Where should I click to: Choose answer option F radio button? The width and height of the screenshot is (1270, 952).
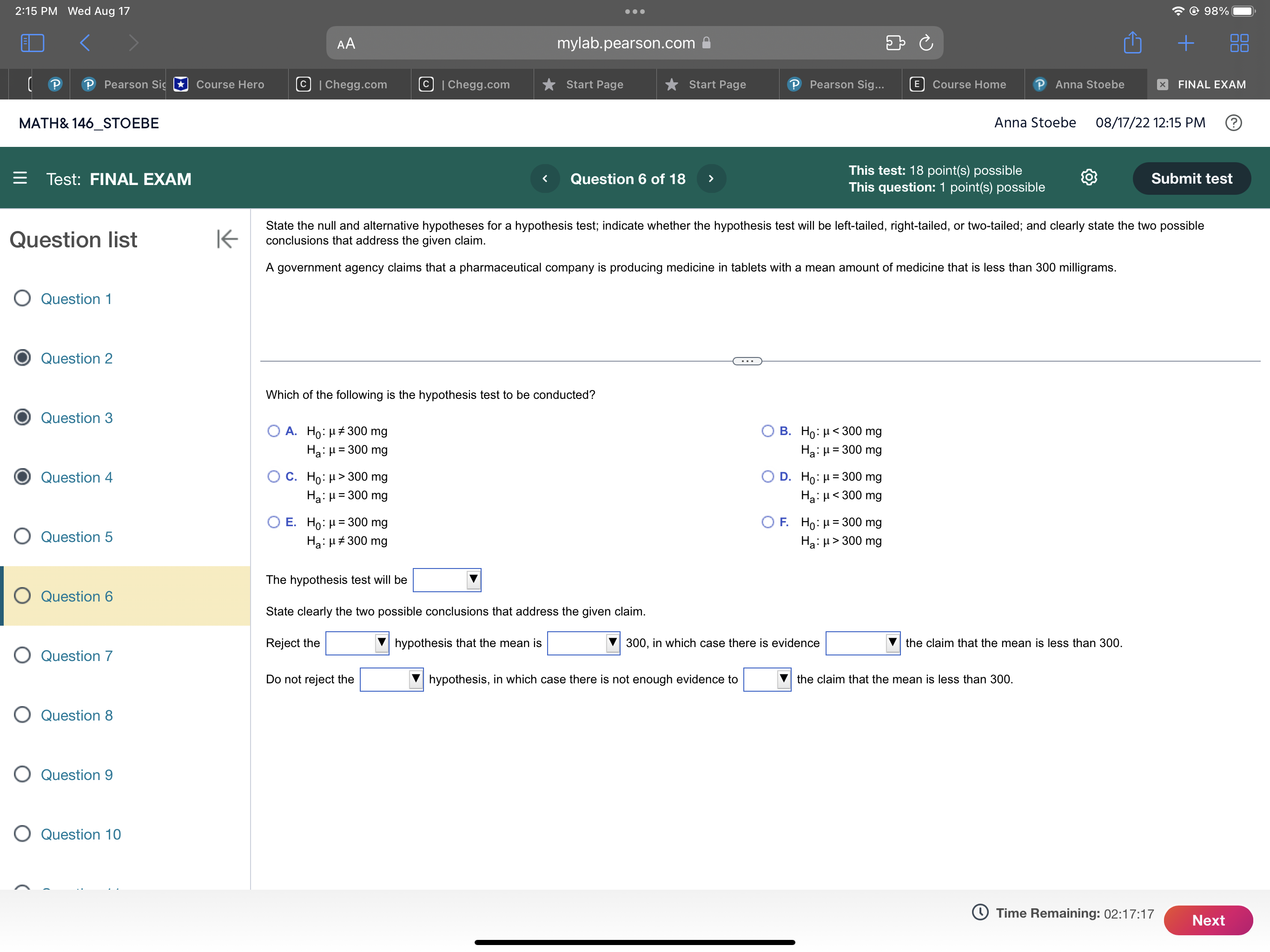[x=767, y=522]
